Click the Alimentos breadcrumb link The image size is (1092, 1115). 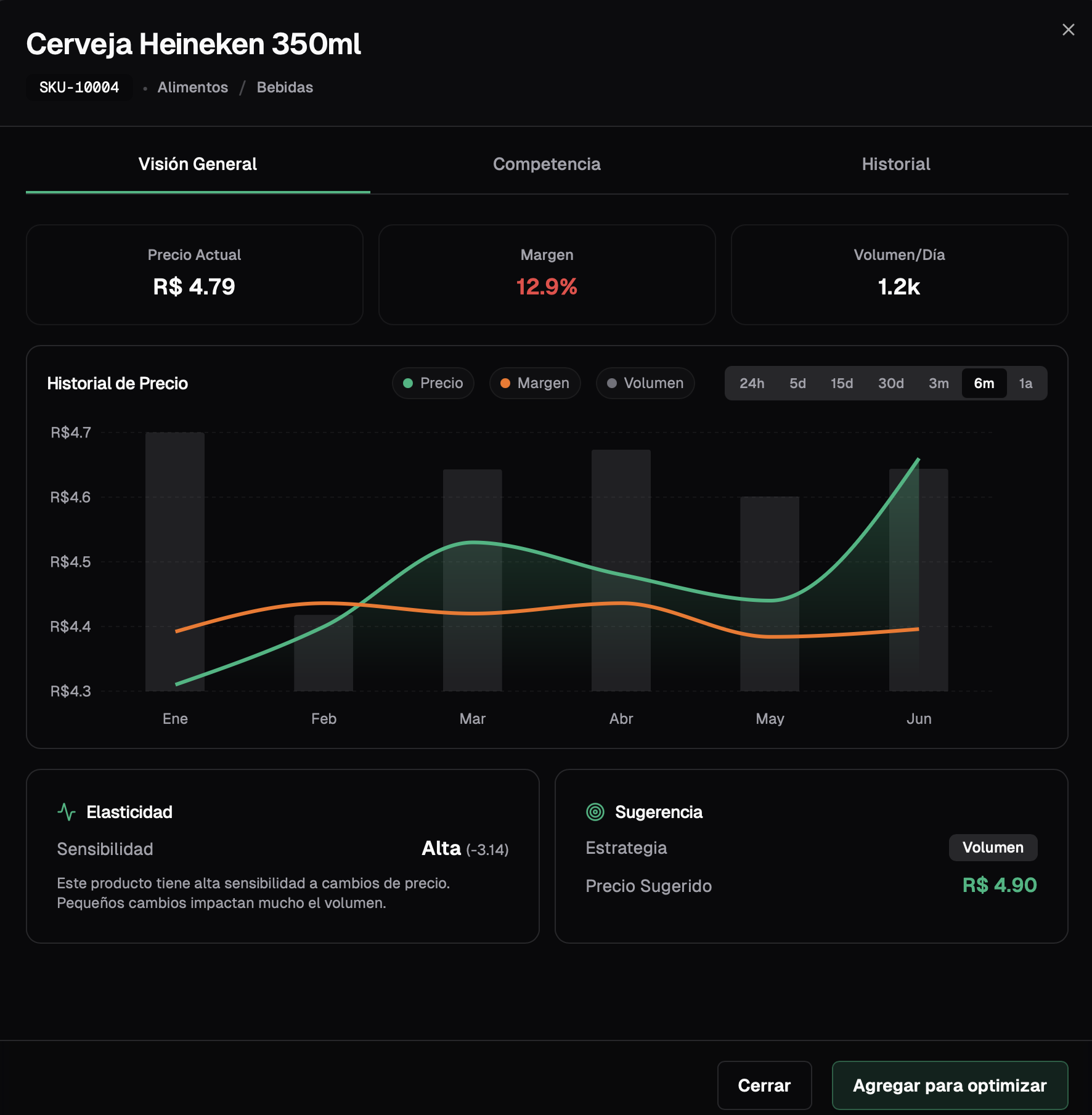(x=192, y=87)
